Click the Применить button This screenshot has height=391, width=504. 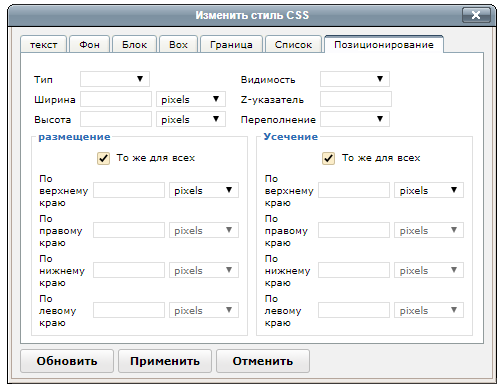click(x=165, y=361)
